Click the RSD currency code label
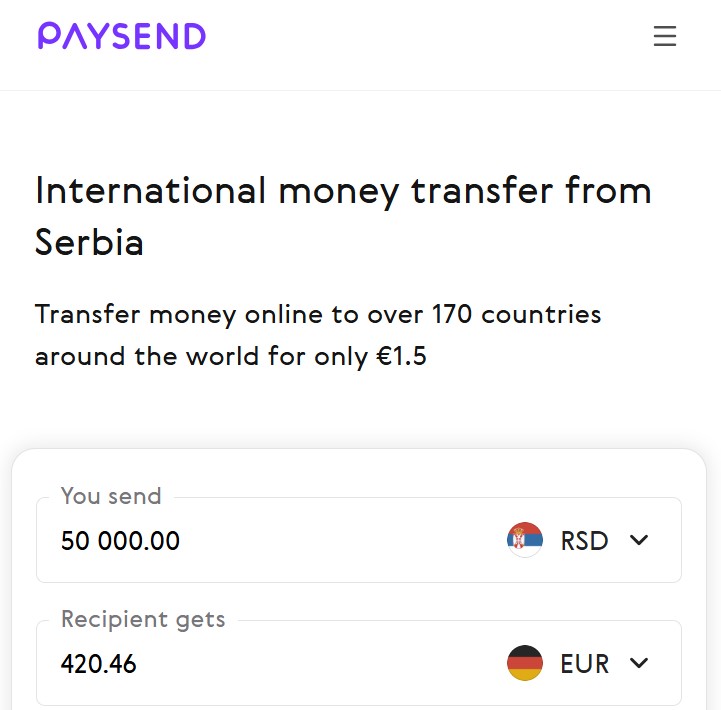 [584, 541]
